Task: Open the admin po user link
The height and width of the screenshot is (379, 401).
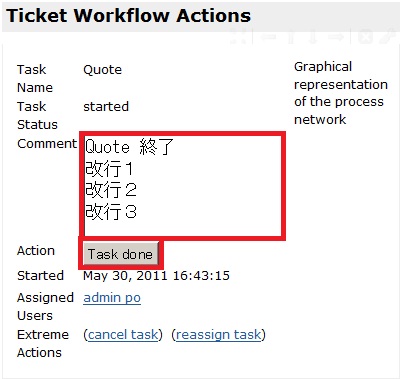Action: pyautogui.click(x=112, y=298)
